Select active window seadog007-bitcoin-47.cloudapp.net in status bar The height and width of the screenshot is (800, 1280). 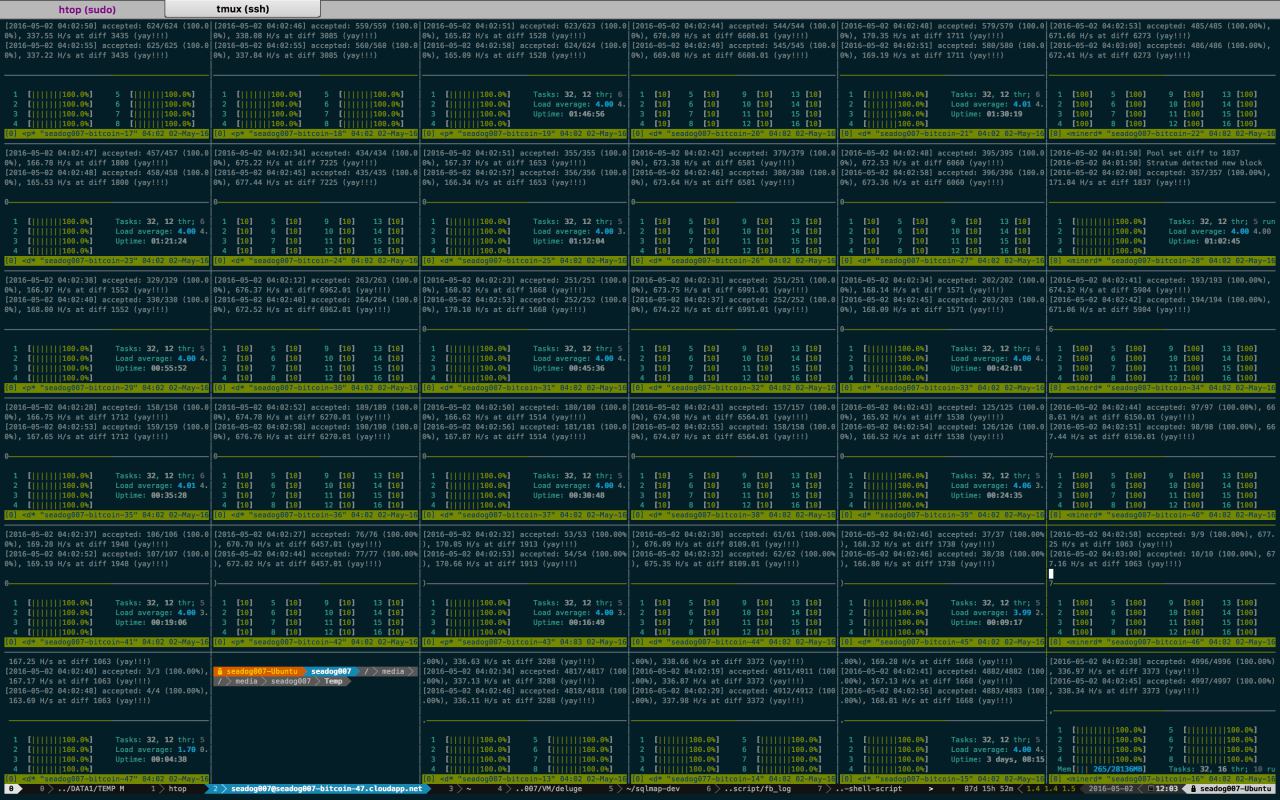320,789
